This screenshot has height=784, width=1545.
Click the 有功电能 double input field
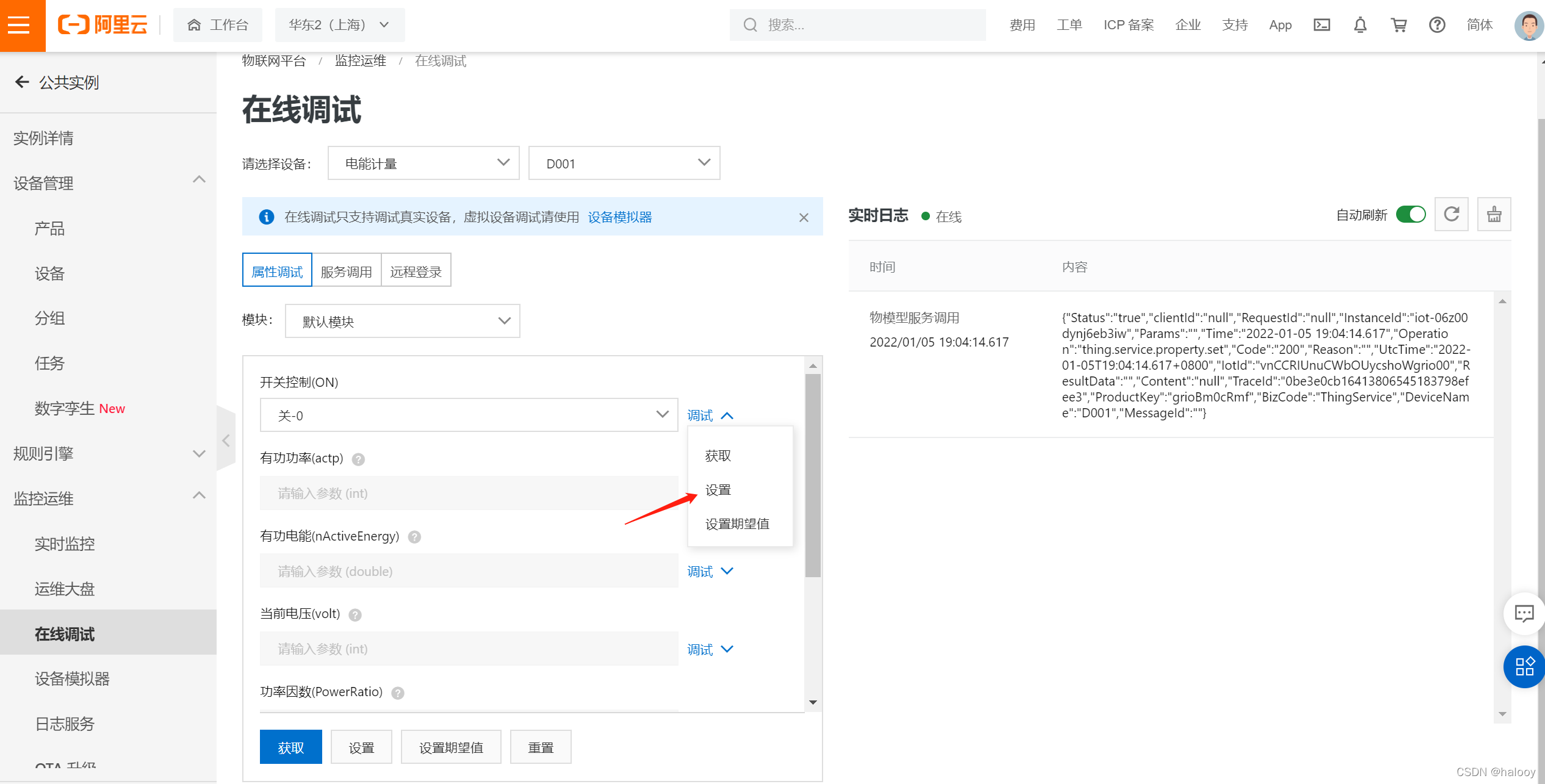pyautogui.click(x=469, y=571)
